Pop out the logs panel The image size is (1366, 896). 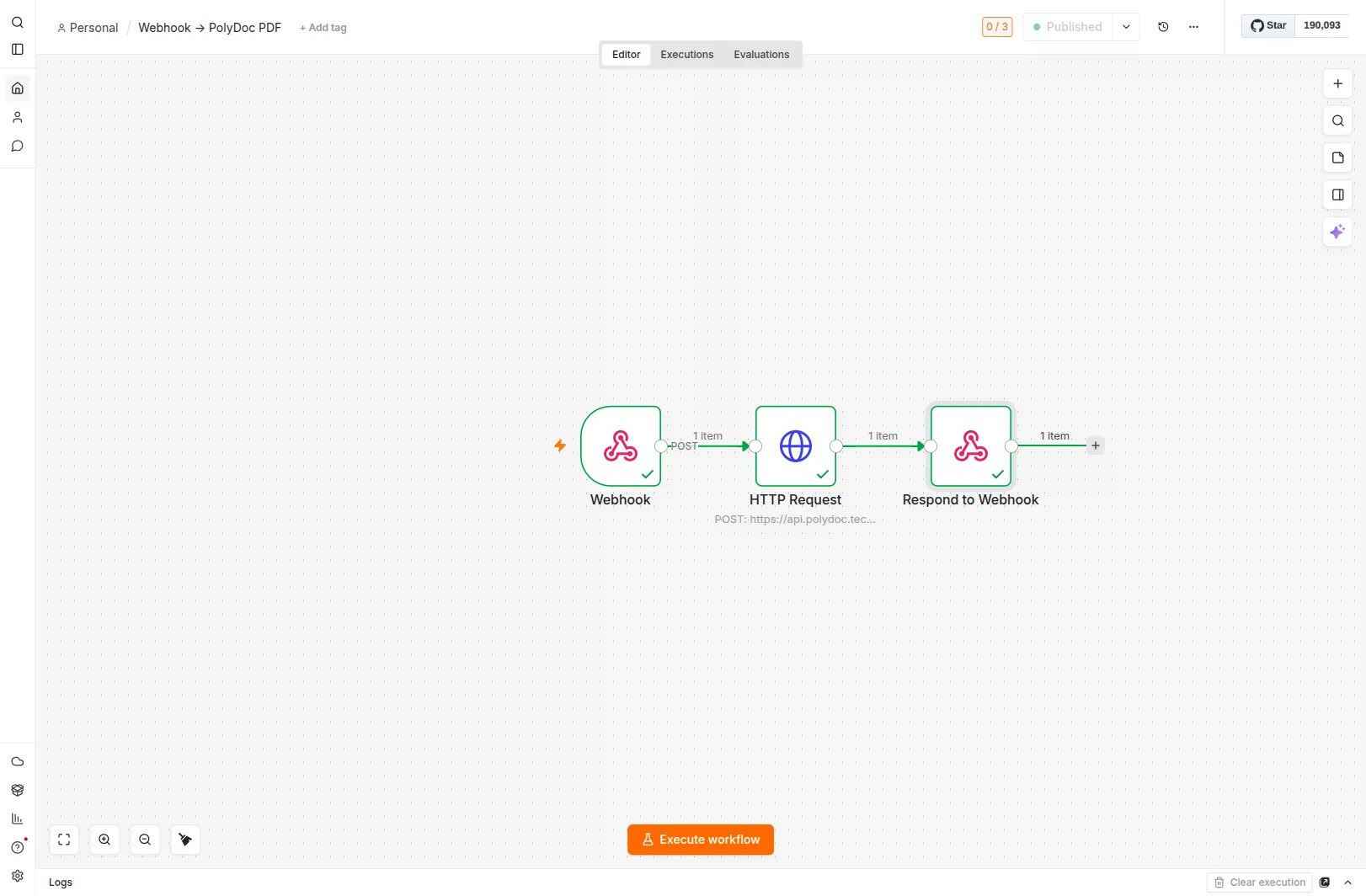1325,883
